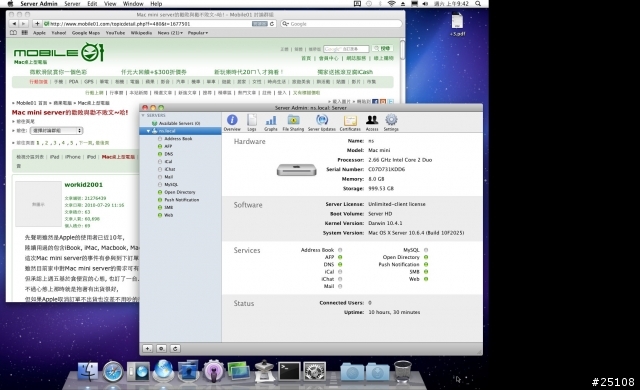Open the Downloads folder stack in Dock
The height and width of the screenshot is (390, 640).
377,372
